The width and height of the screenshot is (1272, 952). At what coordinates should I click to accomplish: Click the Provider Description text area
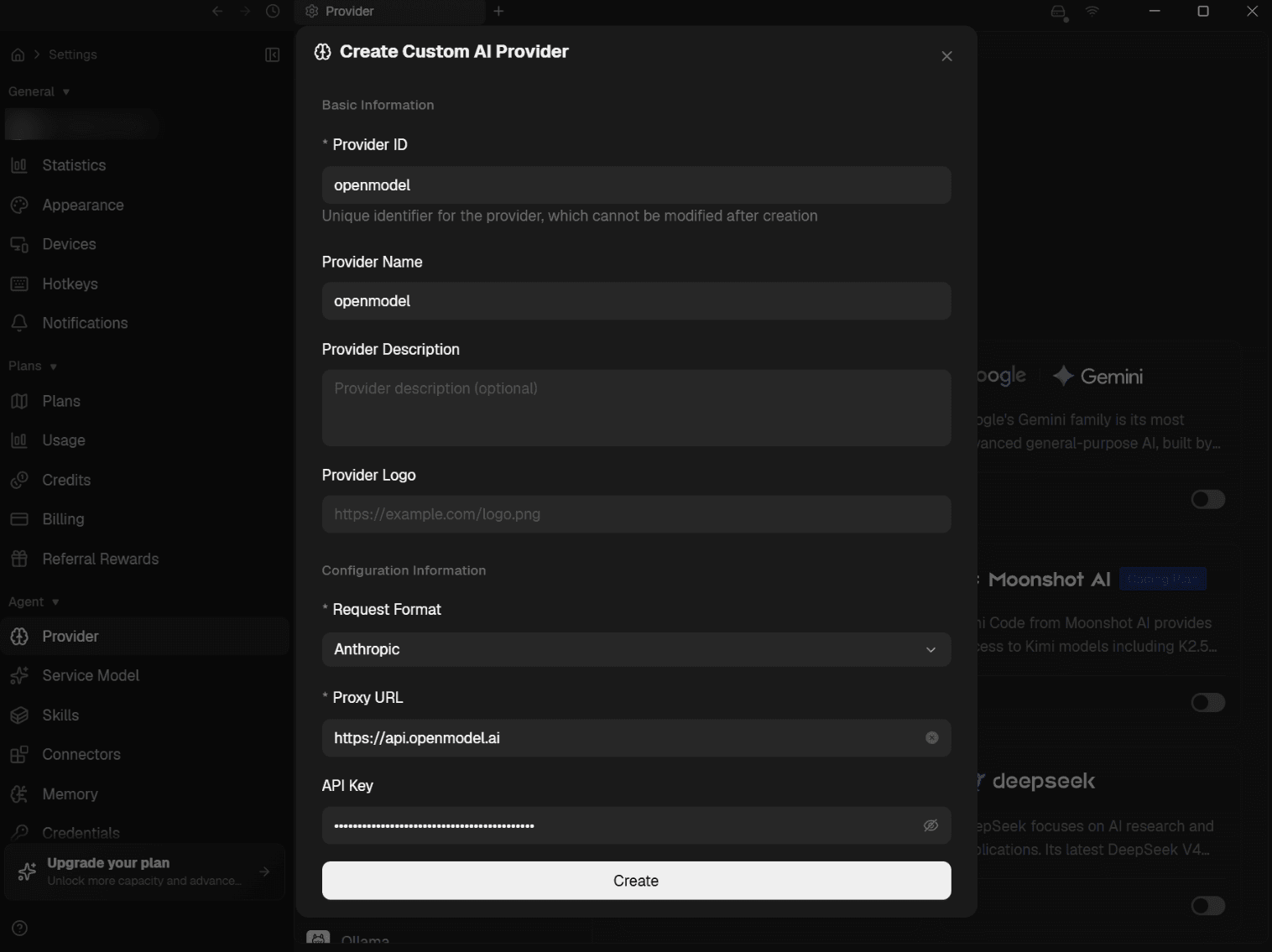click(x=636, y=408)
